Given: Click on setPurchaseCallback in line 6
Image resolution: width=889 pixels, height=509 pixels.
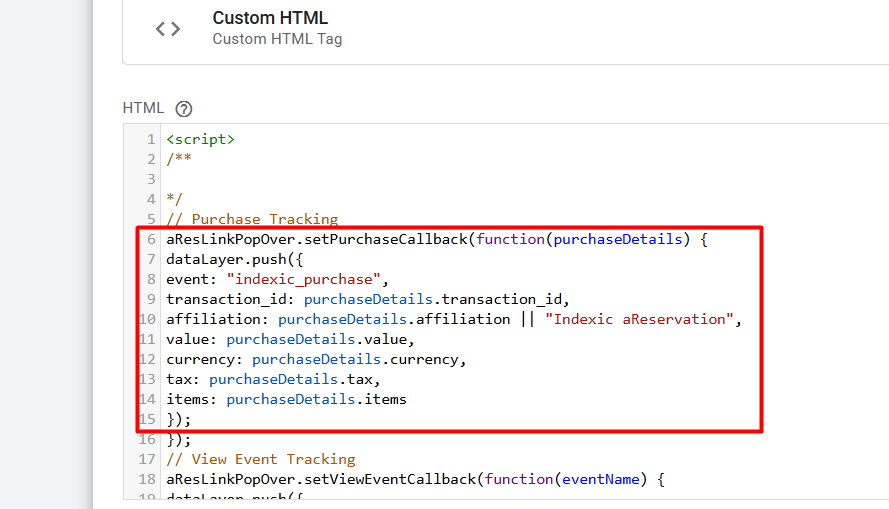Looking at the screenshot, I should coord(383,240).
